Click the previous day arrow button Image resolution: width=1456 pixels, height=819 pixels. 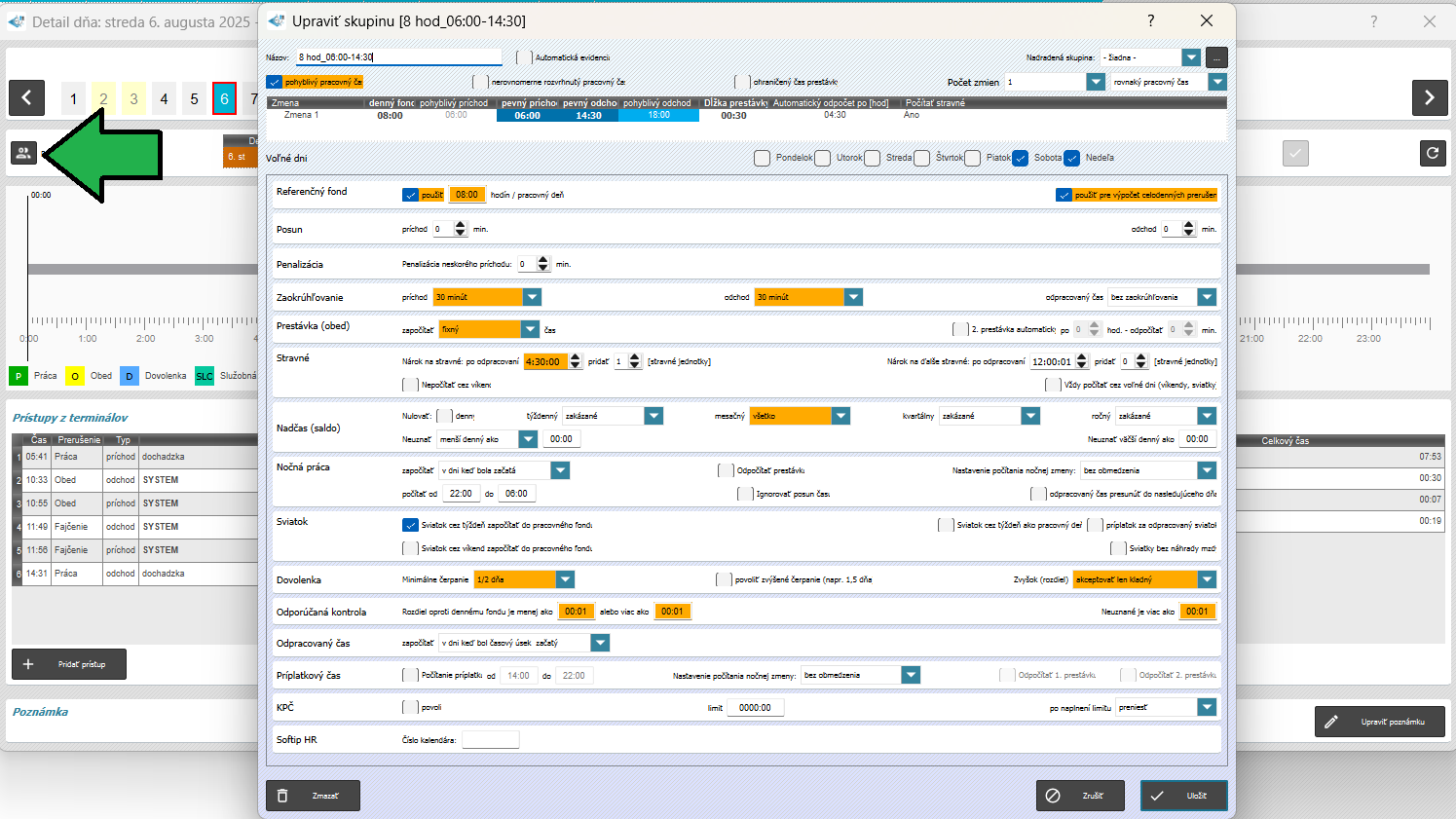pyautogui.click(x=26, y=97)
